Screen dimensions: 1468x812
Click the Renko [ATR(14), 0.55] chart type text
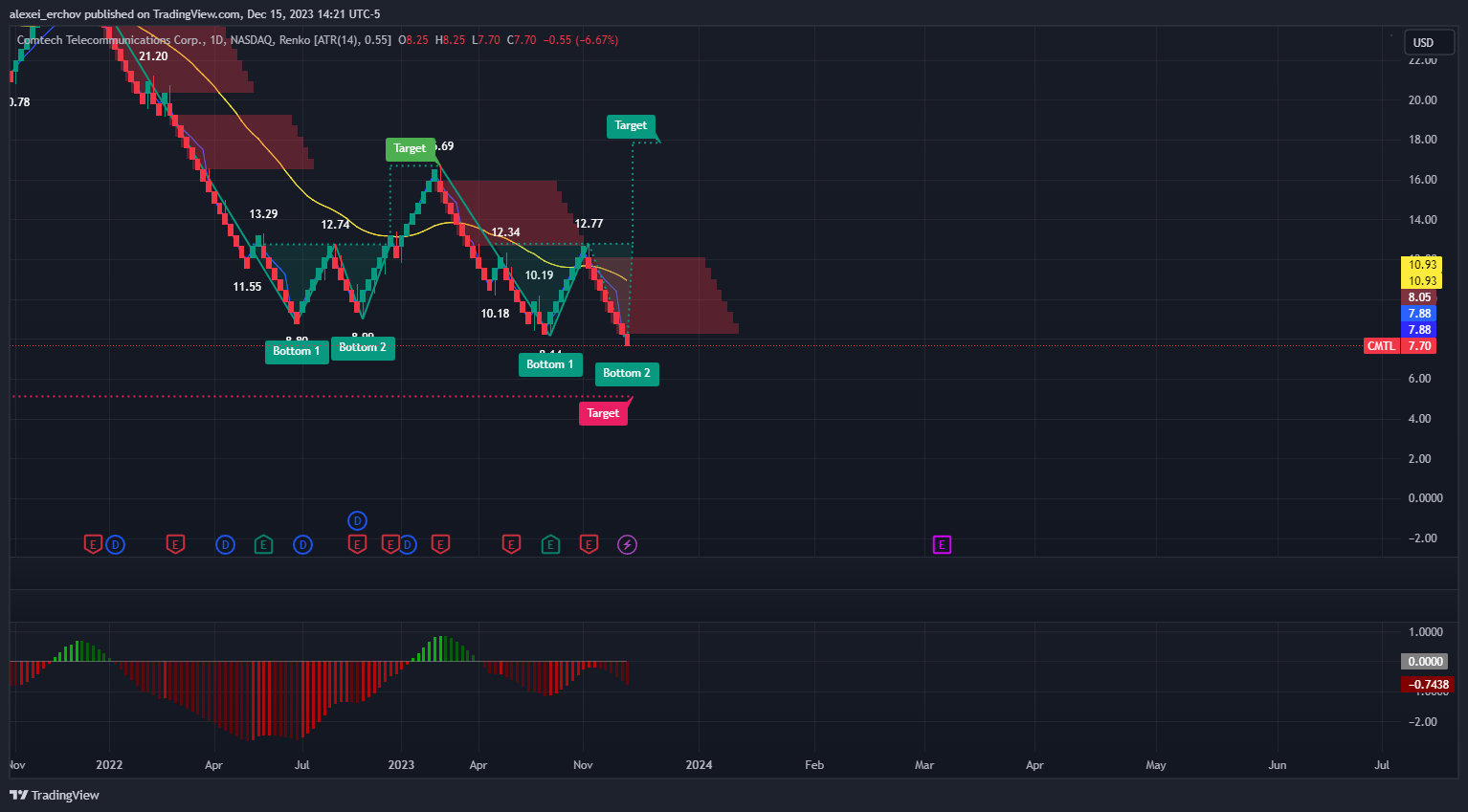point(335,40)
